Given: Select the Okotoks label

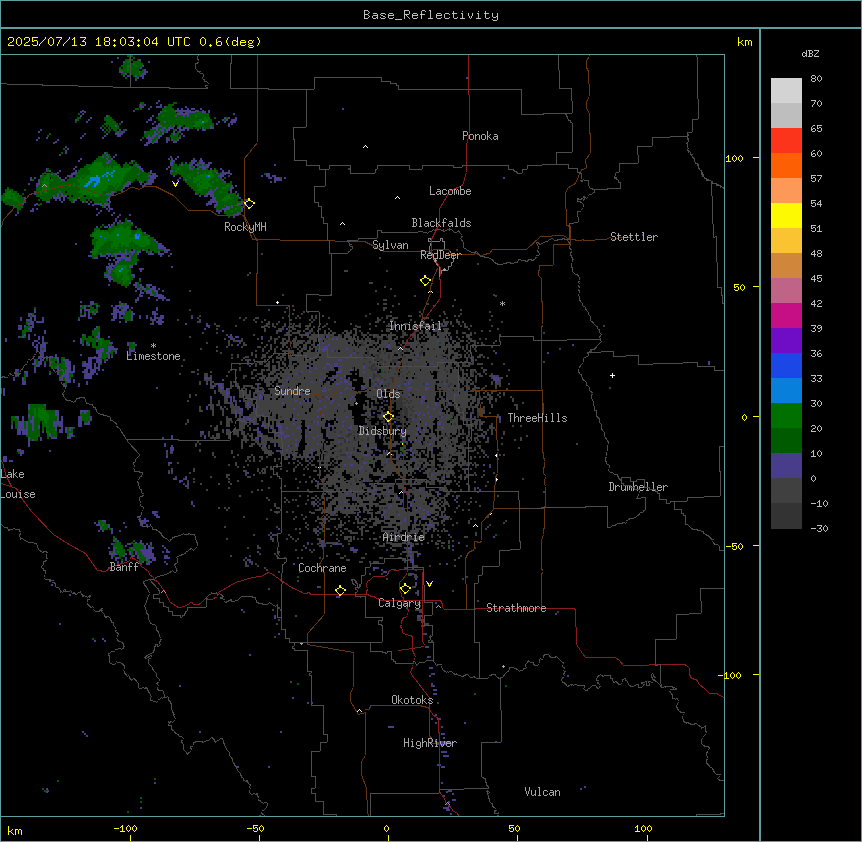Looking at the screenshot, I should [x=412, y=700].
